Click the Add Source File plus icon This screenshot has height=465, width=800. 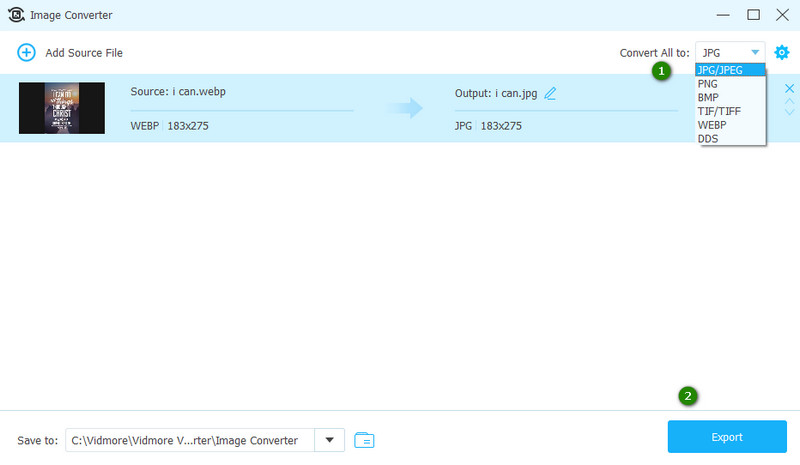pos(26,52)
